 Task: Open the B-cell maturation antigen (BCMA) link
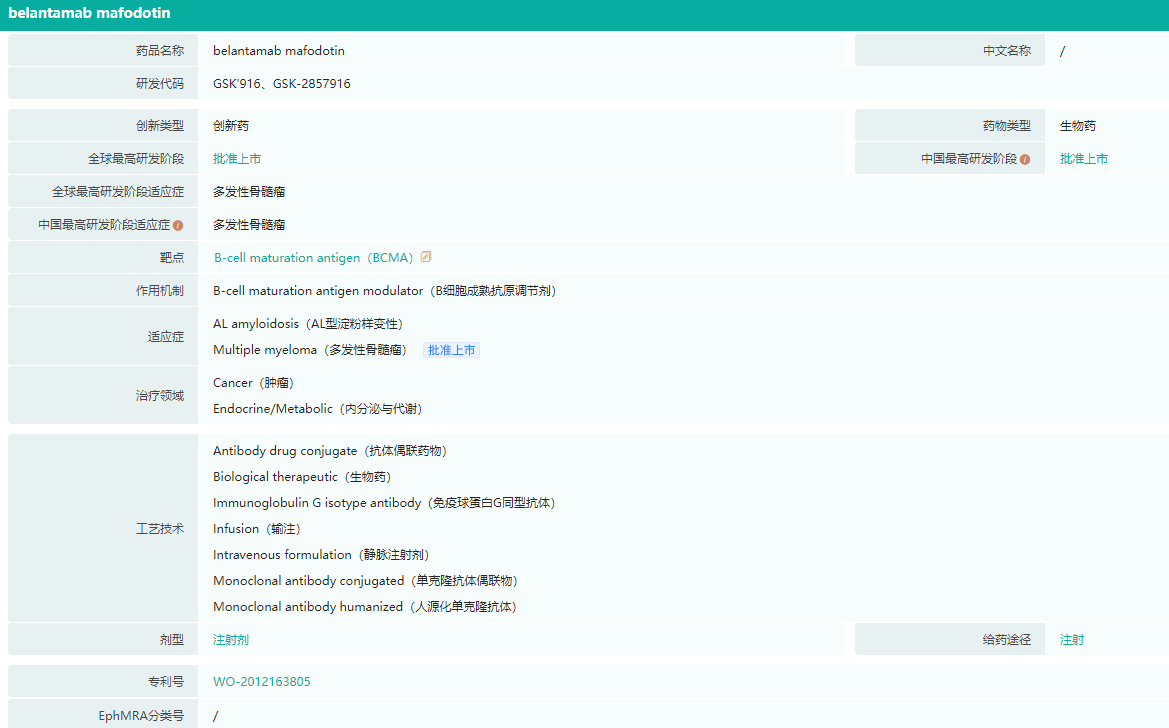coord(313,258)
